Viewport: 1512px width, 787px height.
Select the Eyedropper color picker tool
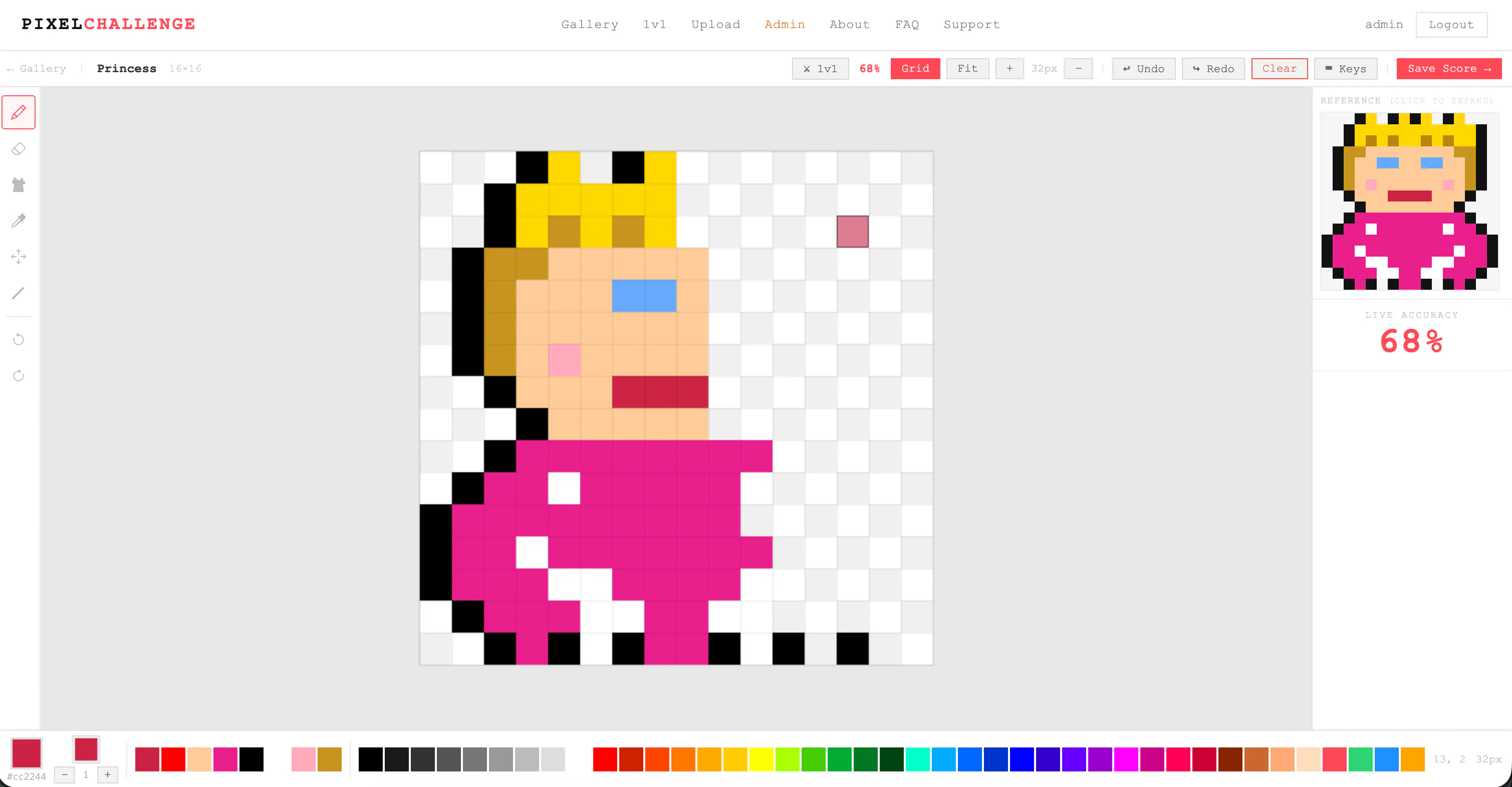pos(19,221)
